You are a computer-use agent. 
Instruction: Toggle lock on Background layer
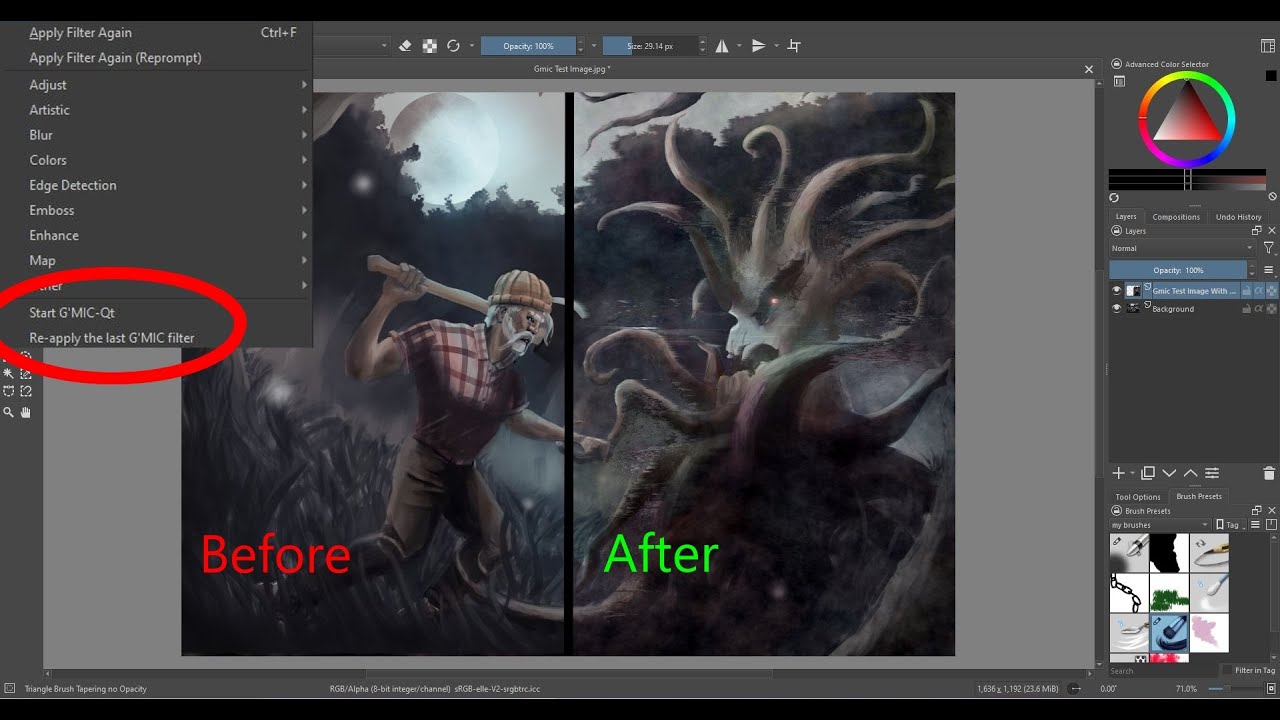coord(1247,309)
